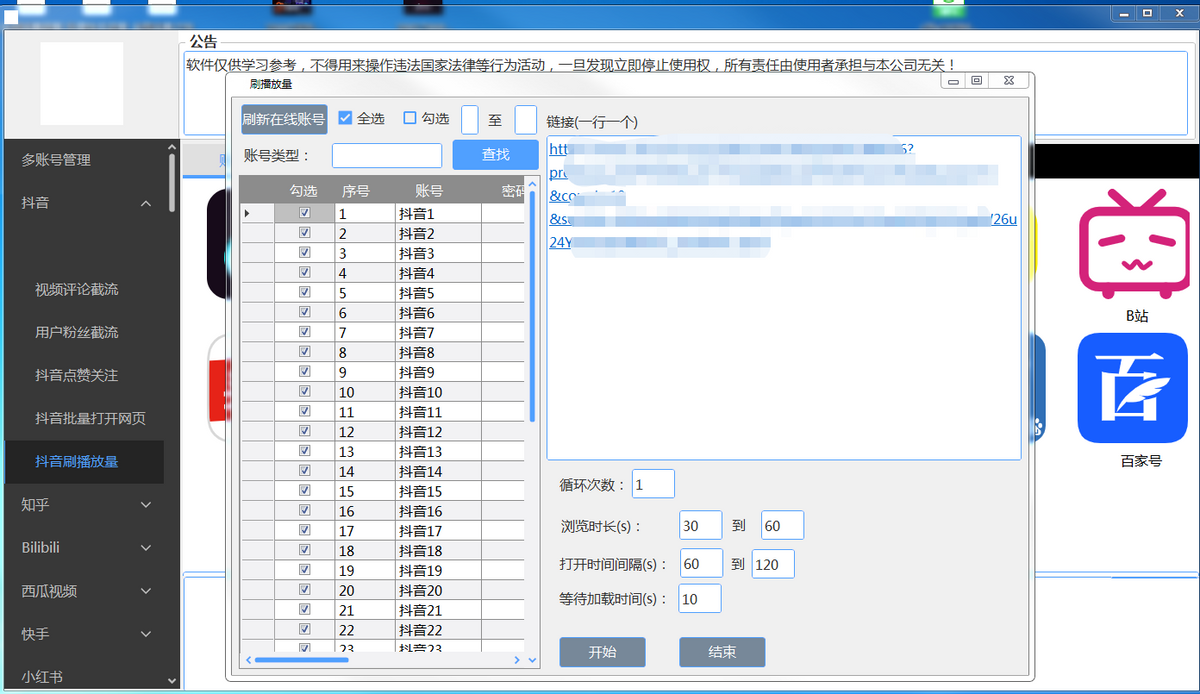Toggle the 勾选 range checkbox
The image size is (1200, 694).
[409, 118]
